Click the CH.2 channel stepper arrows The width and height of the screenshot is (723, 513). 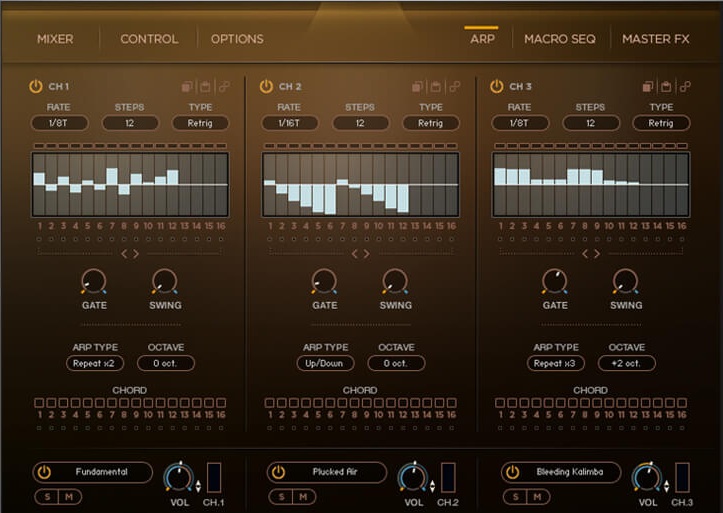[433, 486]
